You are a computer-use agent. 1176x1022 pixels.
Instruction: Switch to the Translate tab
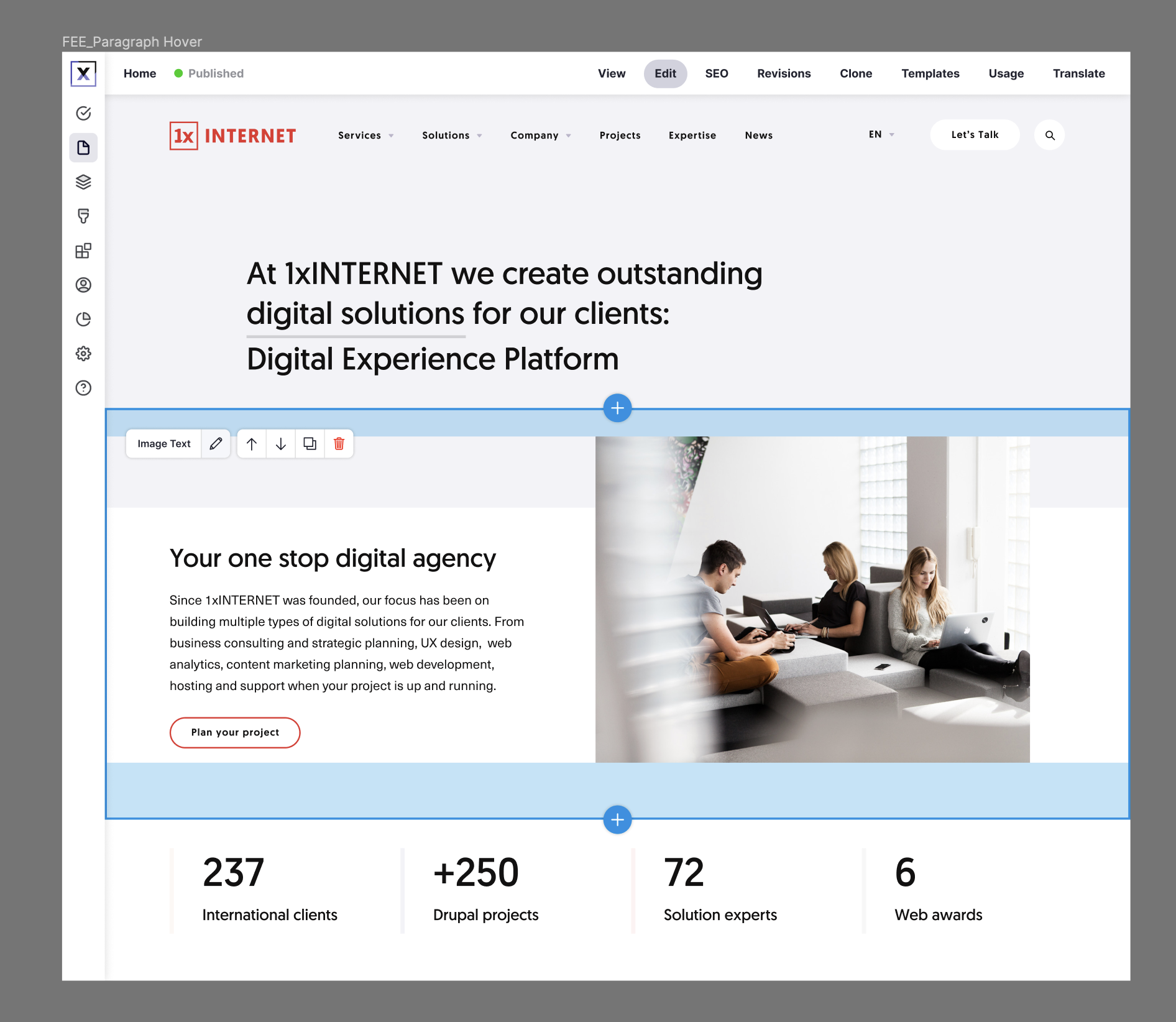pos(1078,73)
